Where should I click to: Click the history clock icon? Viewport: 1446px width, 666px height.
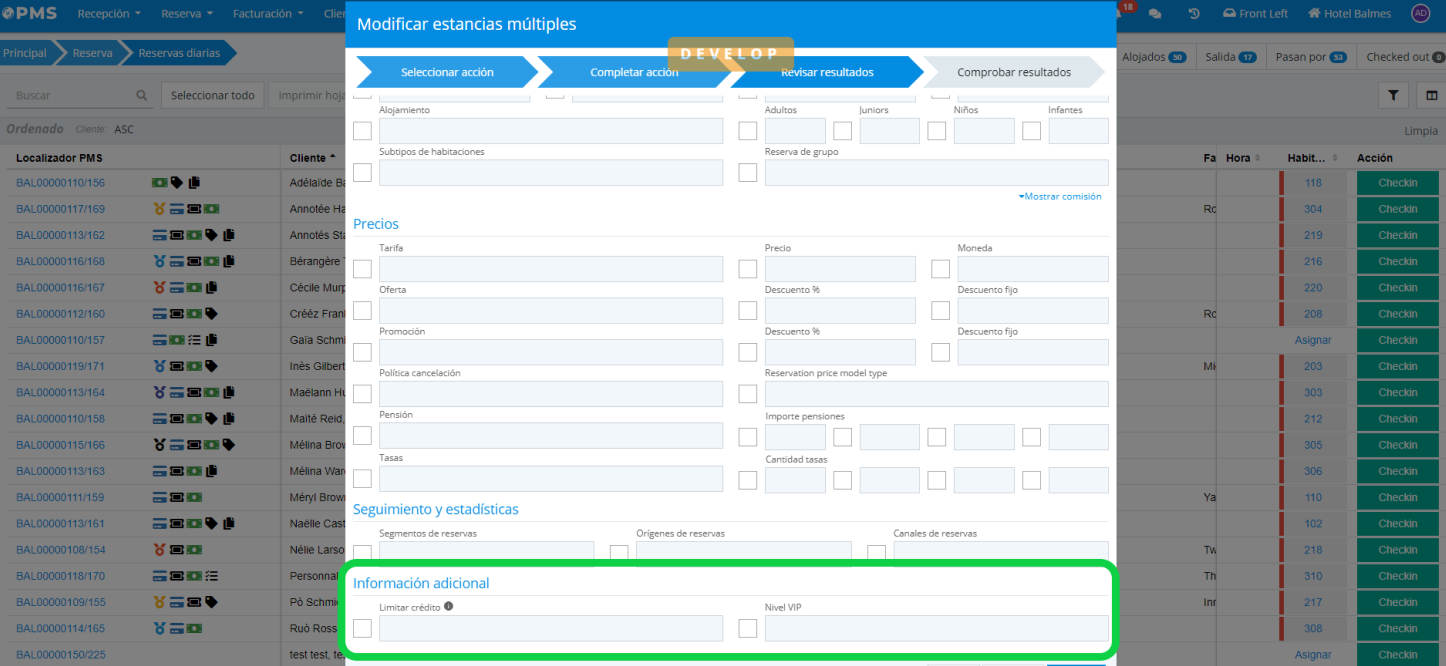tap(1194, 14)
